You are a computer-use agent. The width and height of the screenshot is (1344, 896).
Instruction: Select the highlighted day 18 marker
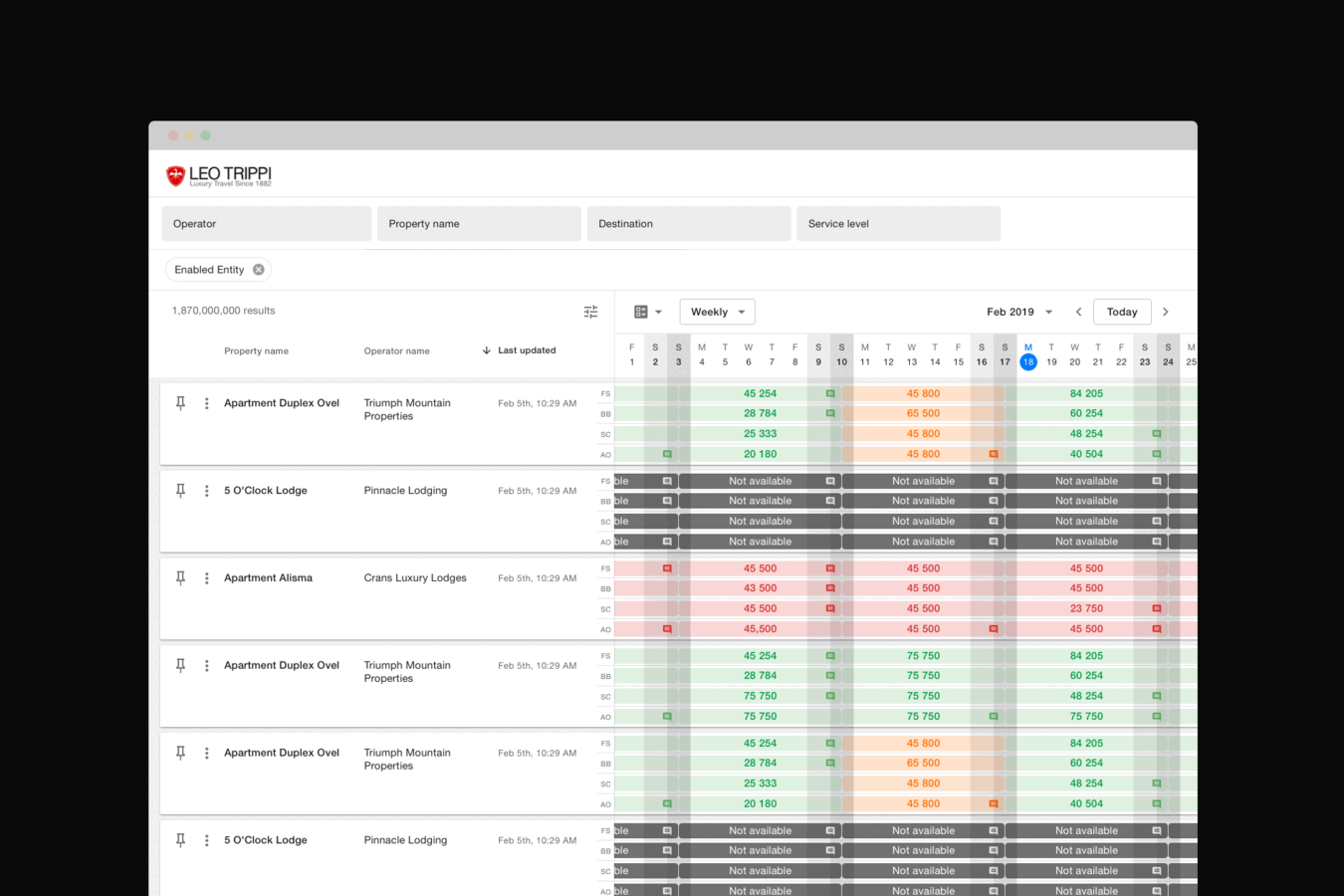(1028, 362)
